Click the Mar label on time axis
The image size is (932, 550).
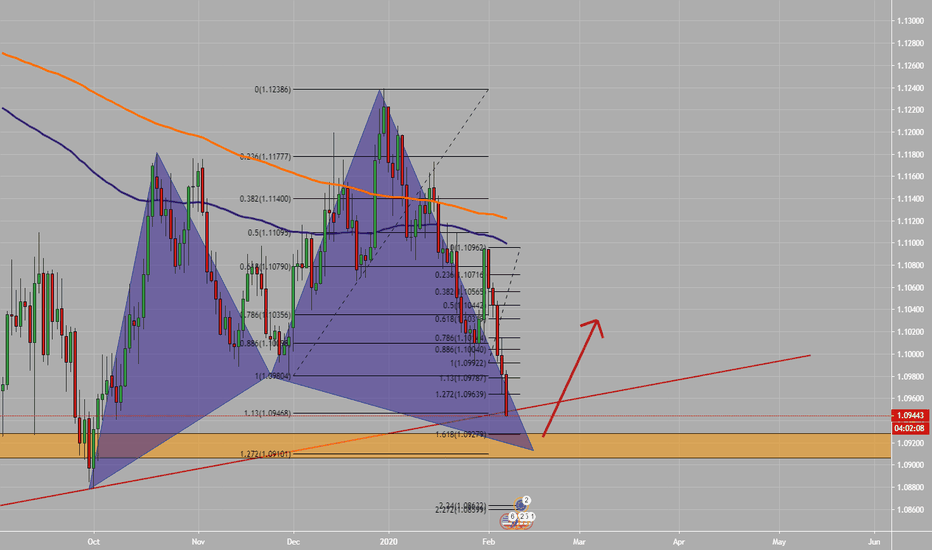(x=579, y=542)
